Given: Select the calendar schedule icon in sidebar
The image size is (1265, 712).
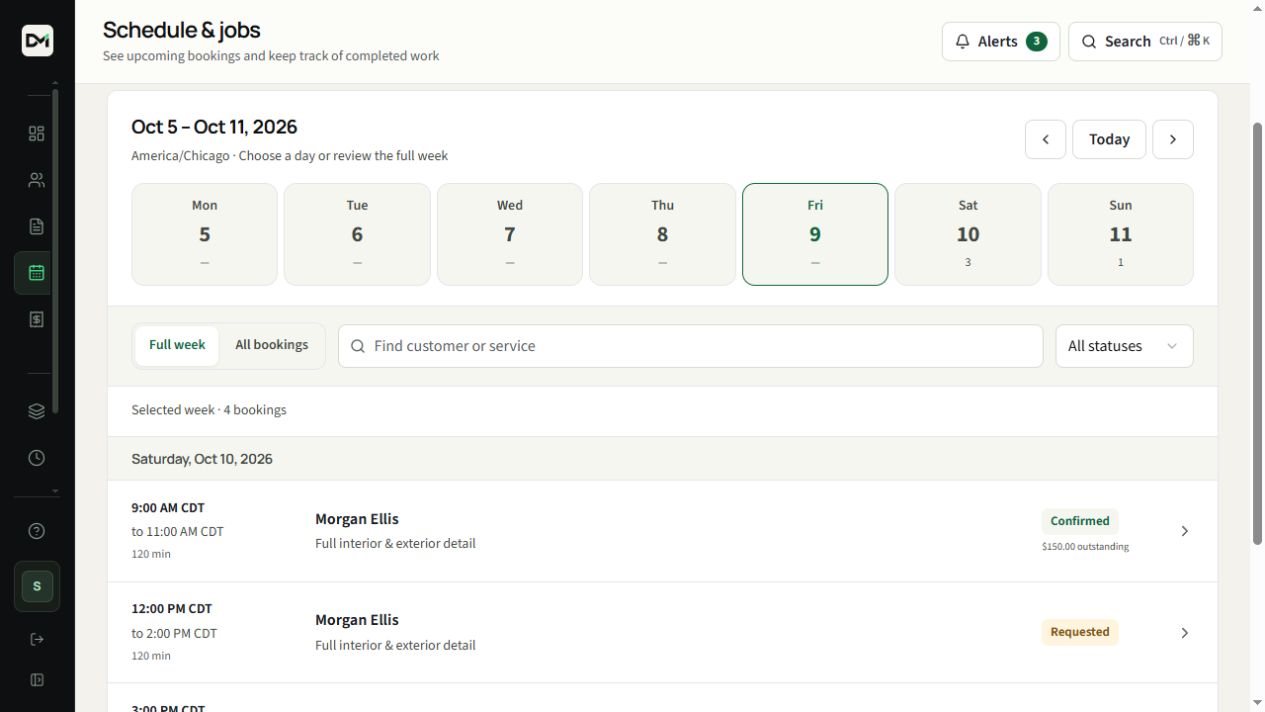Looking at the screenshot, I should (37, 272).
